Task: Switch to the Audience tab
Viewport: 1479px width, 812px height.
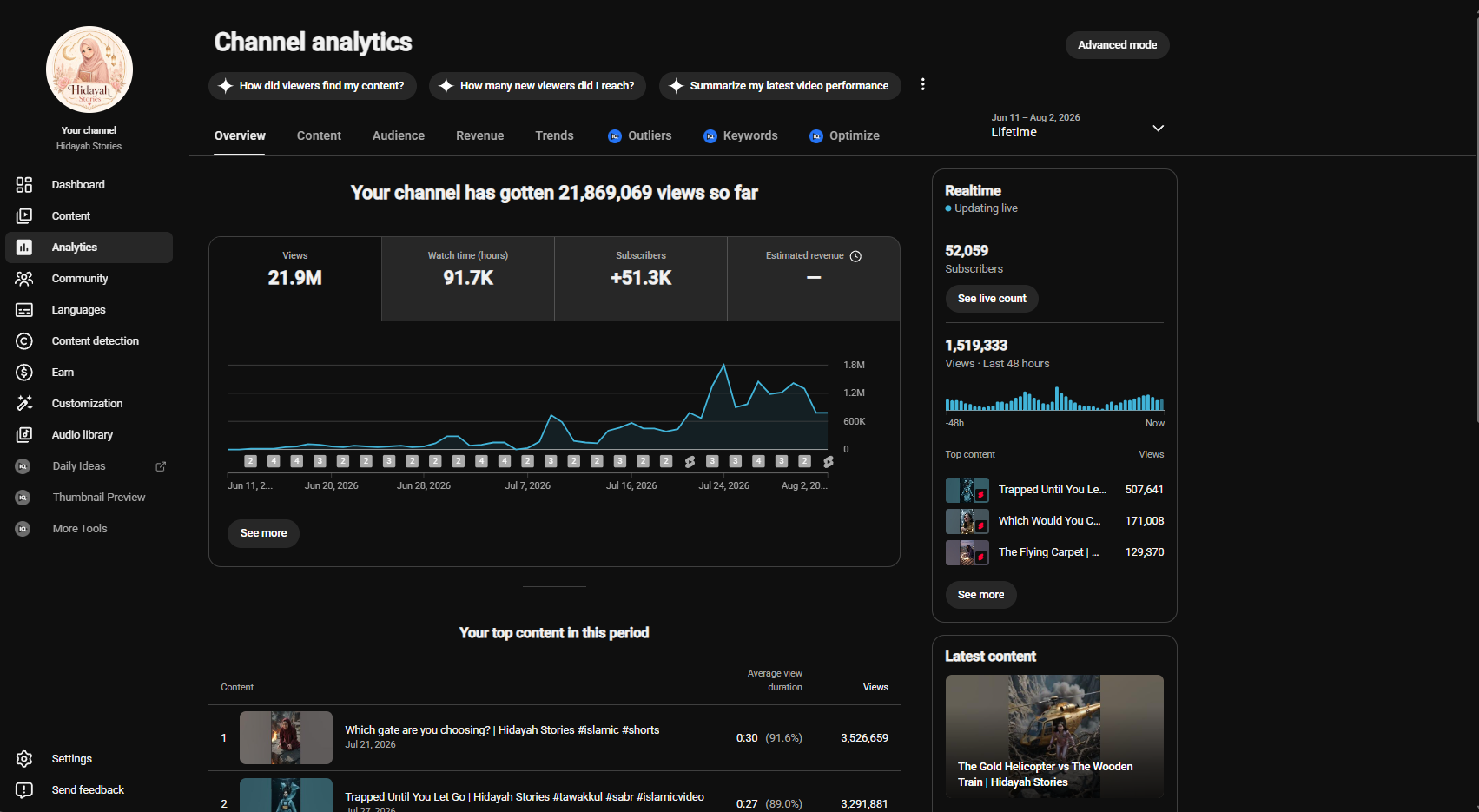Action: click(399, 135)
